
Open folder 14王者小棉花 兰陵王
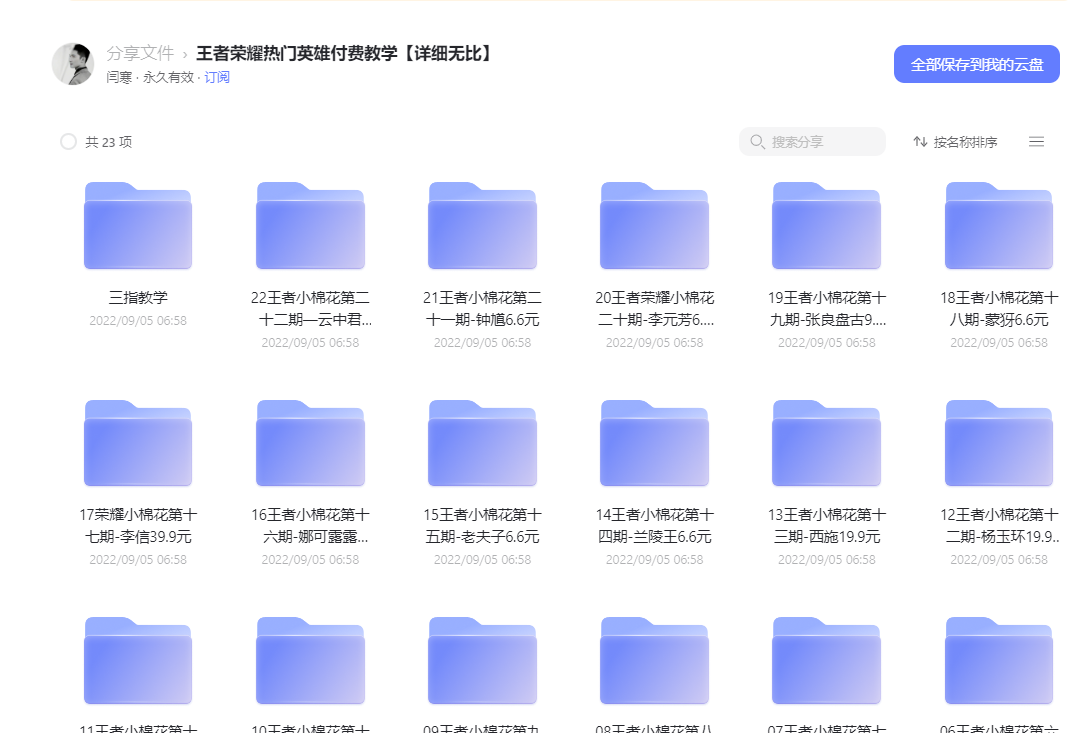654,443
